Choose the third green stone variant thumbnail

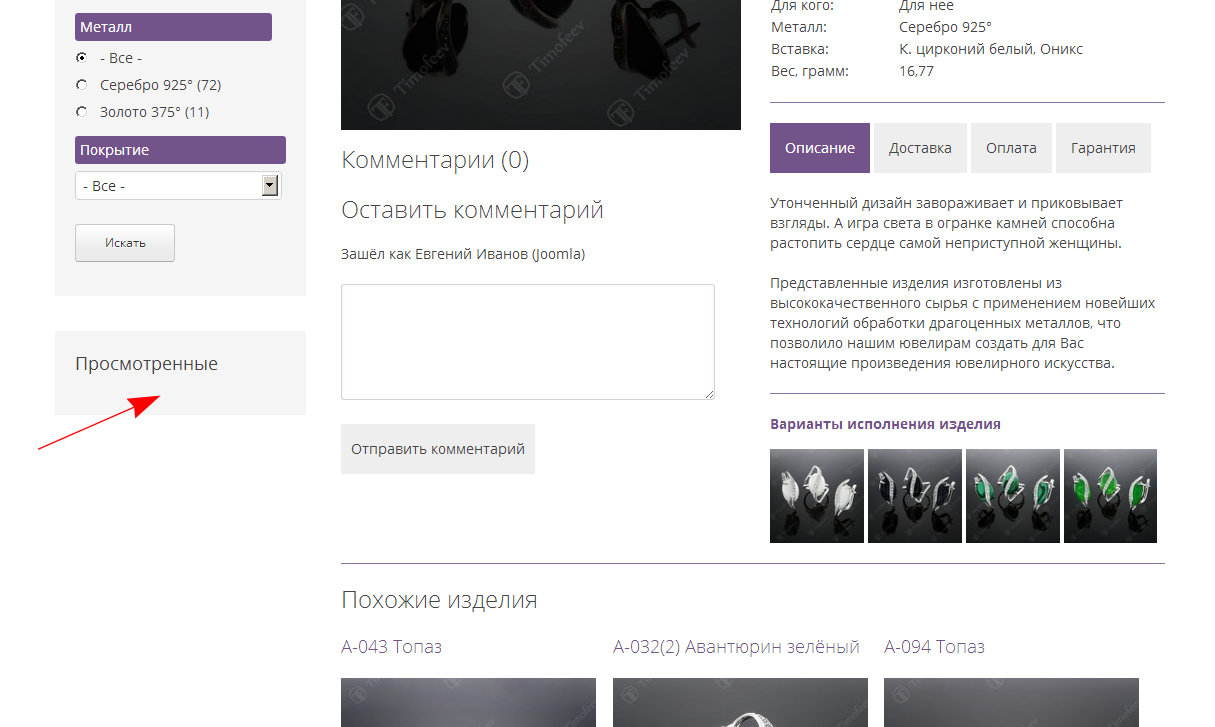tap(1012, 496)
